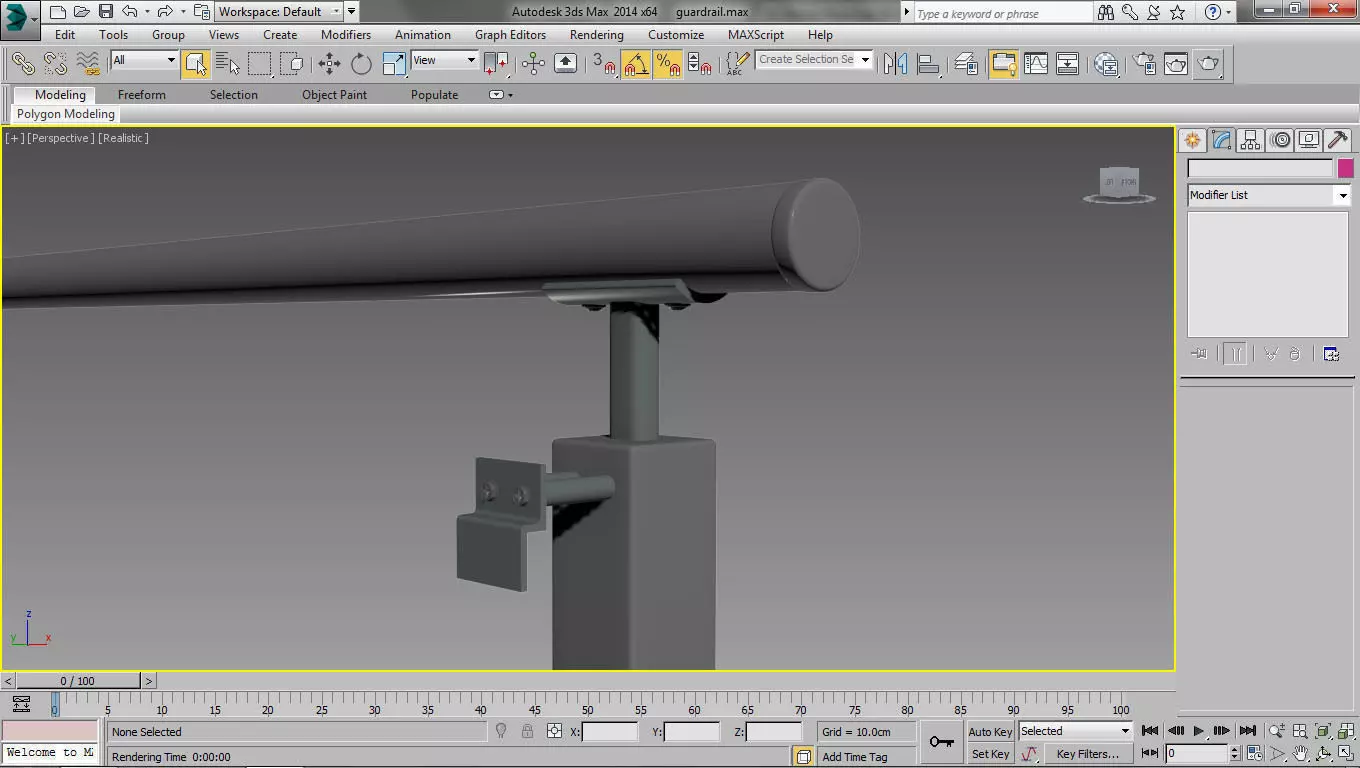Toggle the Graphite Ribbon display button
1360x768 pixels.
(1003, 63)
